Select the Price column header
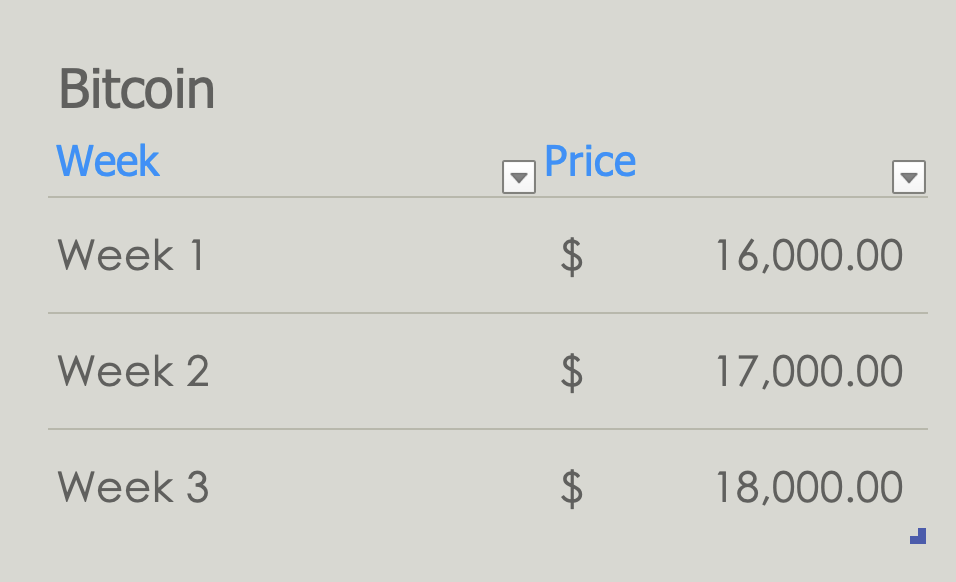This screenshot has height=582, width=956. pos(590,160)
